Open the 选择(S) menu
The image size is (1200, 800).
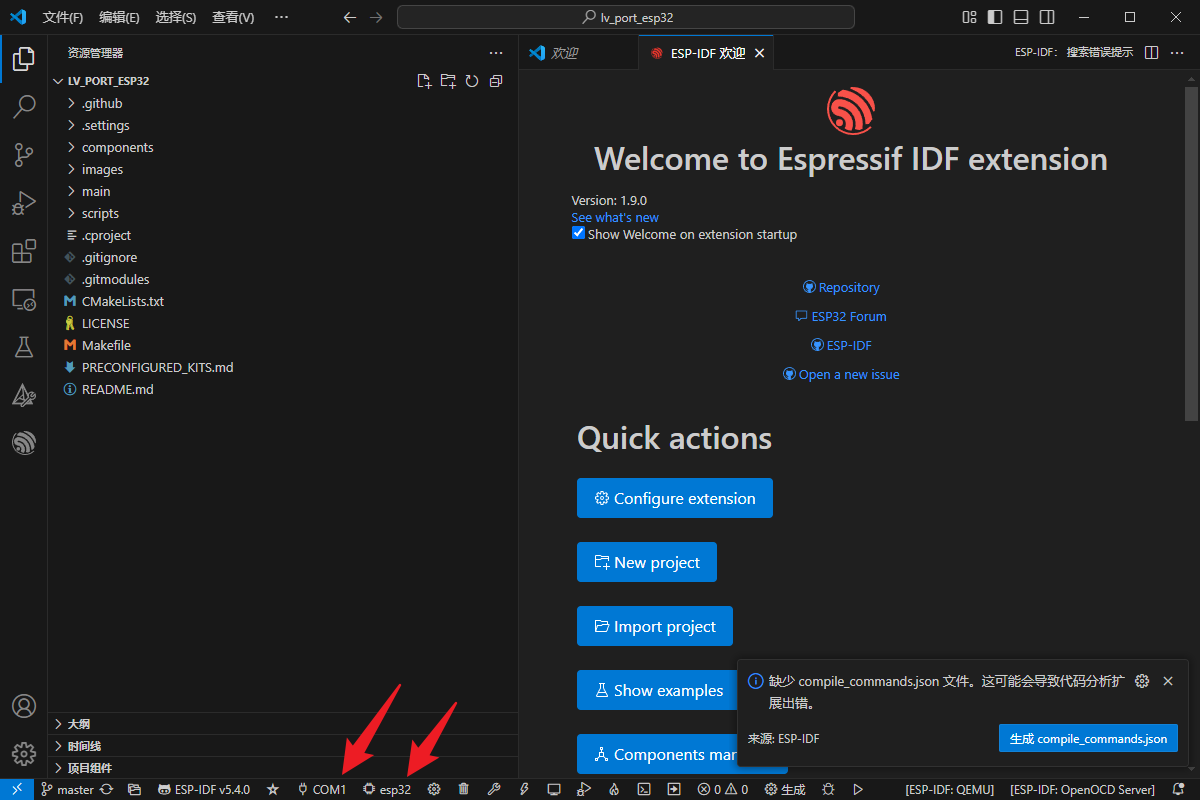point(176,17)
